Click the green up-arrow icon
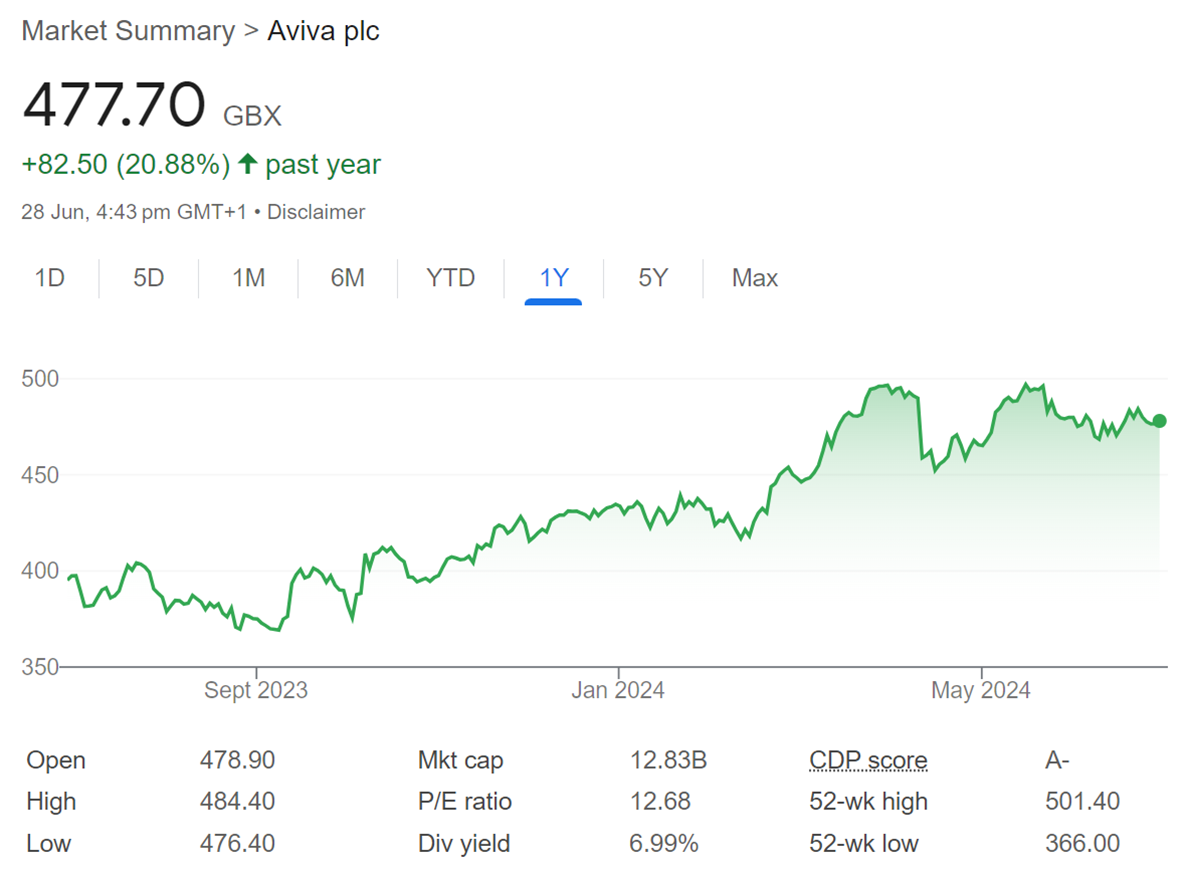The image size is (1187, 876). pyautogui.click(x=248, y=164)
